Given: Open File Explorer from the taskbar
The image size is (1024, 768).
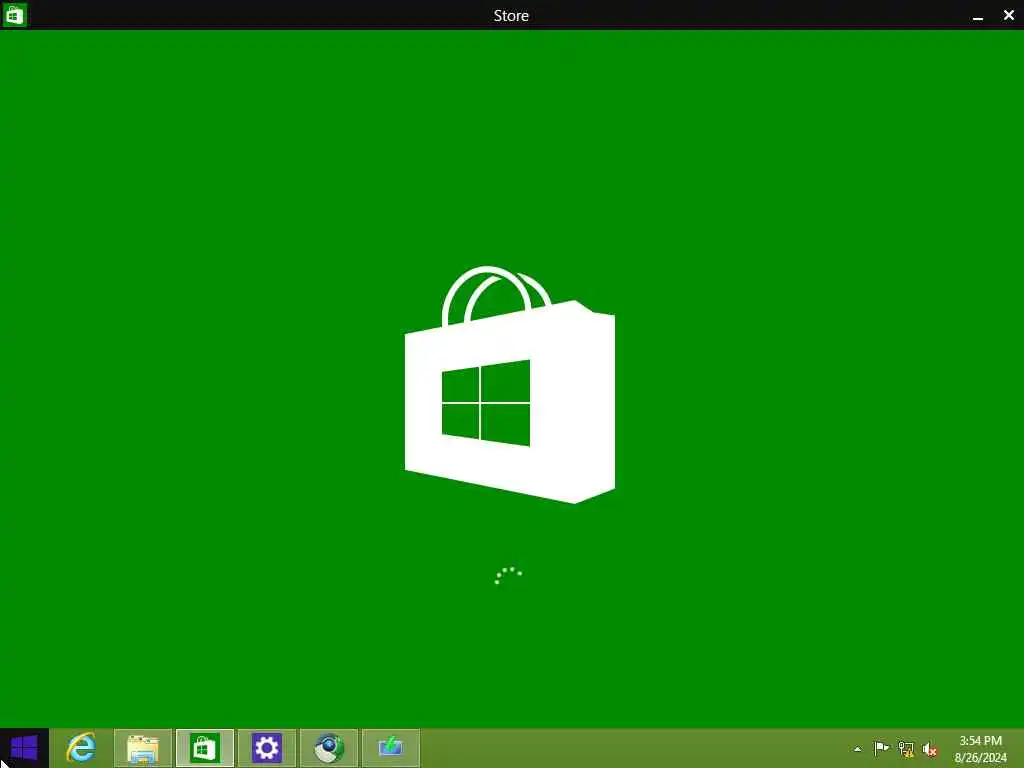Looking at the screenshot, I should pyautogui.click(x=143, y=748).
